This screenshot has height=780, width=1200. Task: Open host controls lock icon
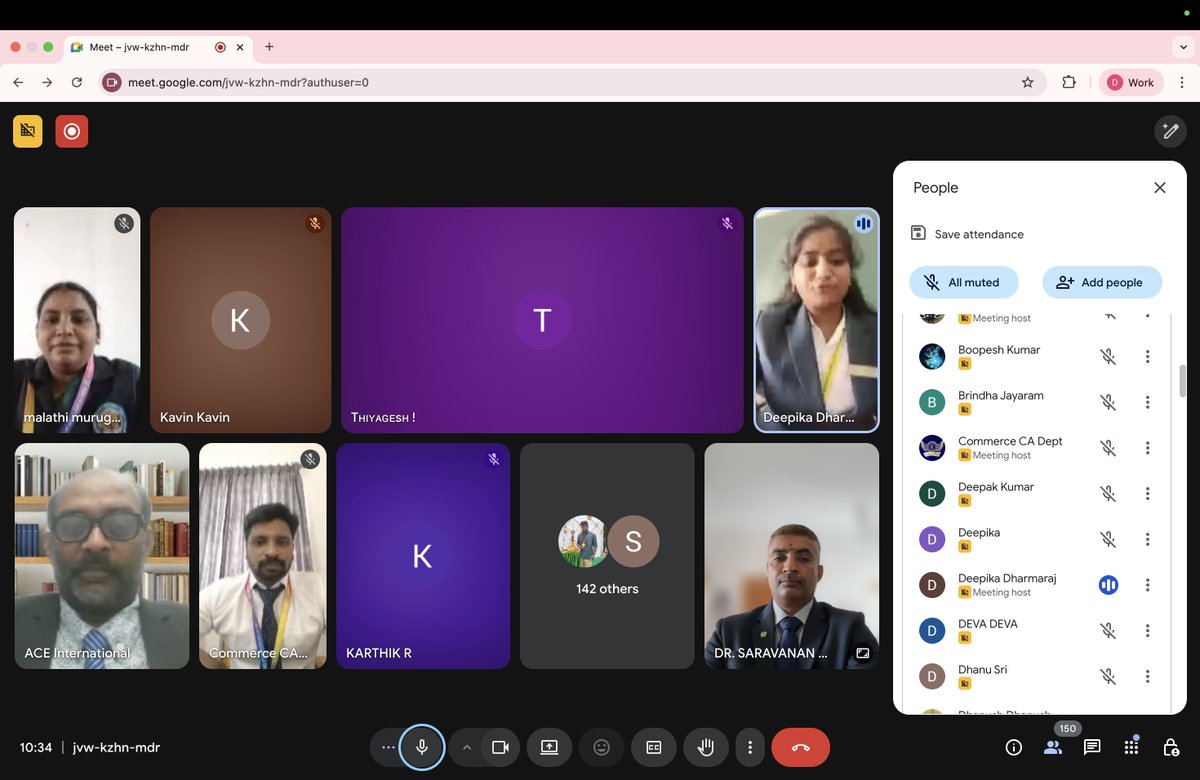tap(1170, 747)
